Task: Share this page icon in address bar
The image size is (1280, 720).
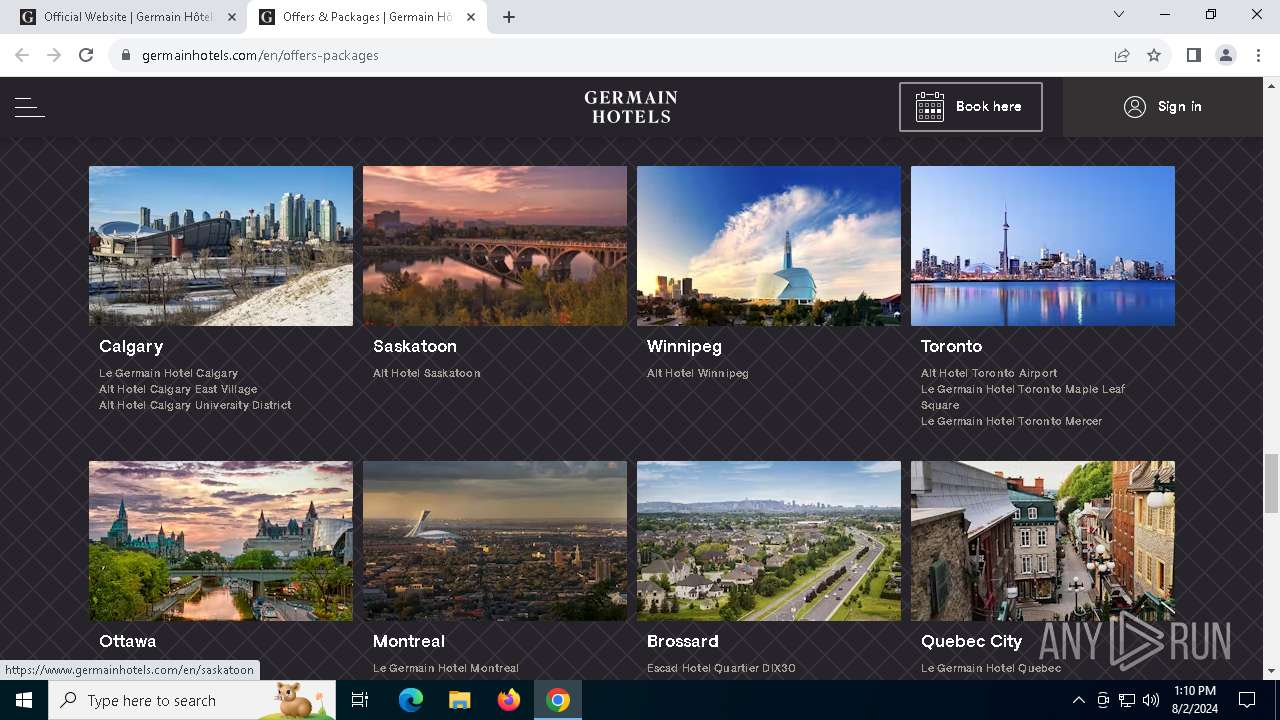Action: (1122, 55)
